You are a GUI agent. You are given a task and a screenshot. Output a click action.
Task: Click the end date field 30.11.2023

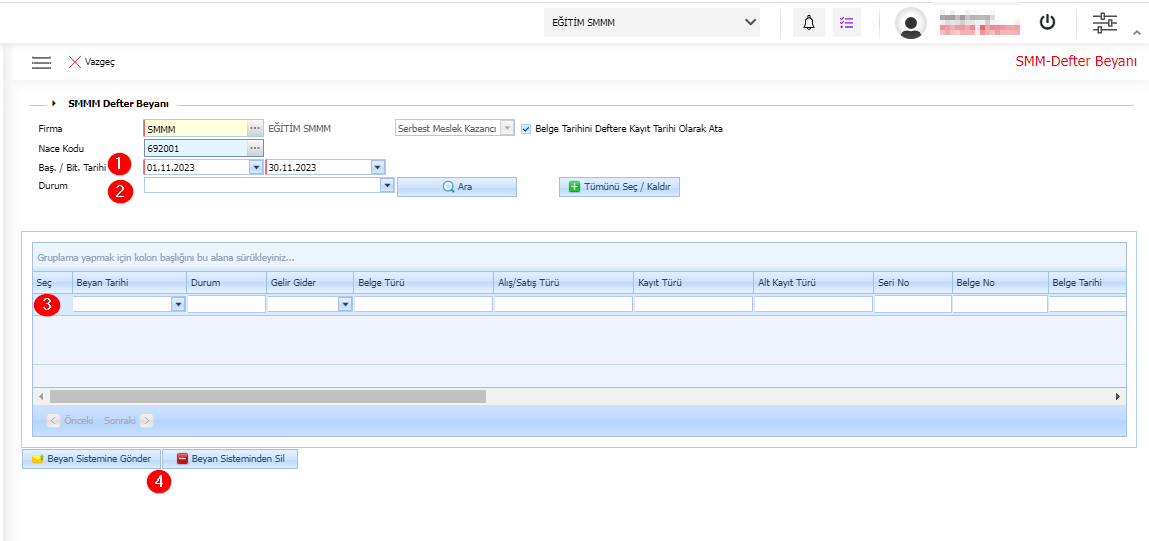(x=319, y=167)
